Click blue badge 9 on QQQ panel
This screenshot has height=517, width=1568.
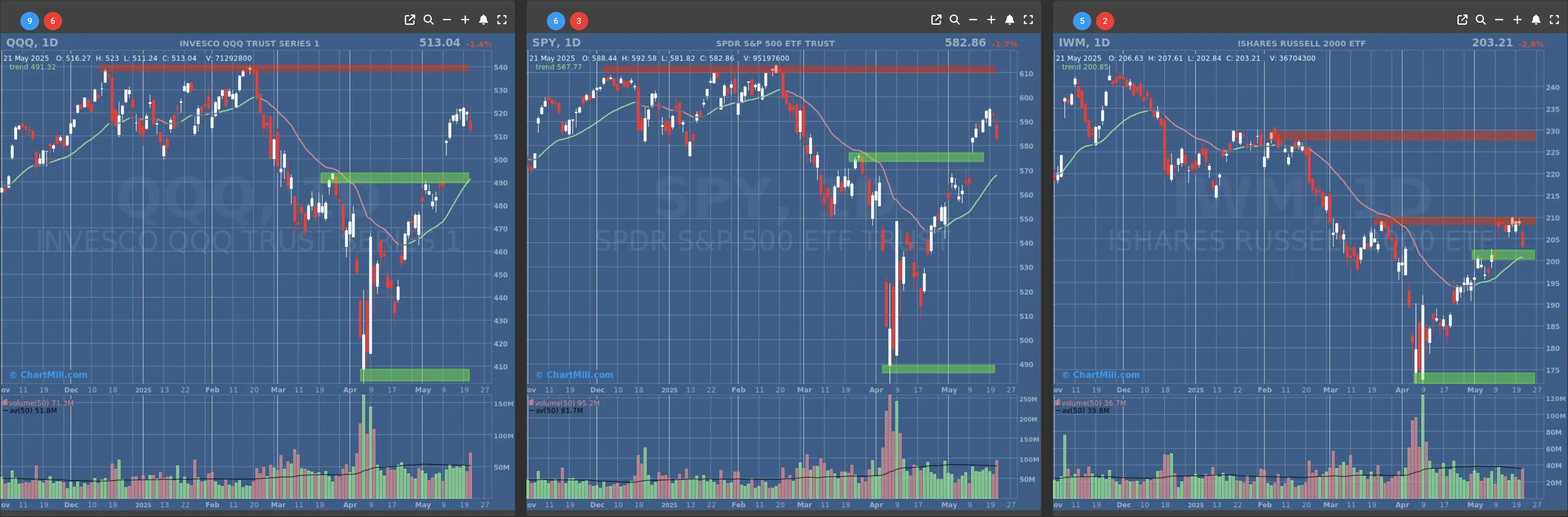tap(30, 21)
